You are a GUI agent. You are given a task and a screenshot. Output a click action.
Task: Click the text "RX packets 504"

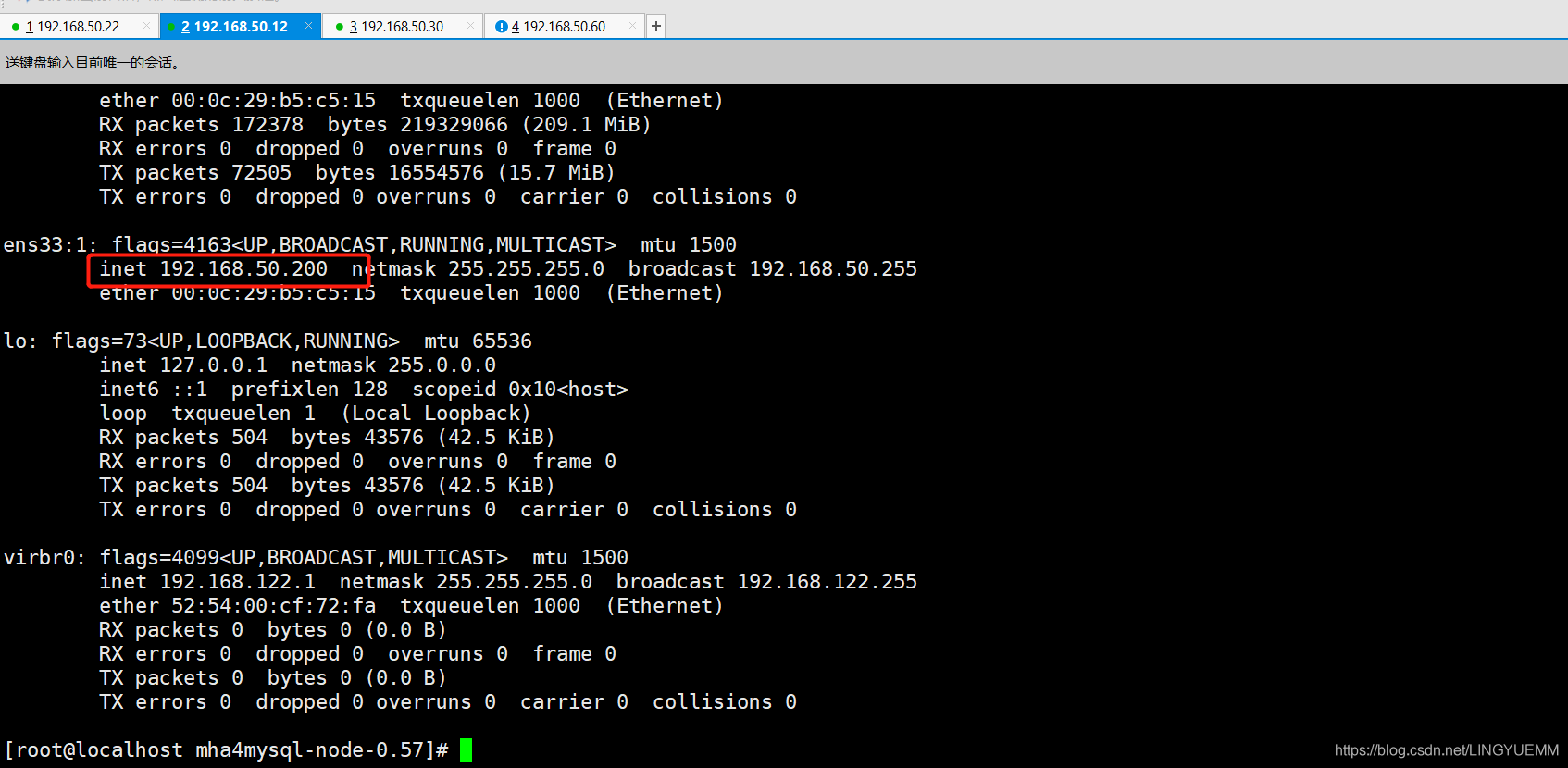click(x=183, y=438)
